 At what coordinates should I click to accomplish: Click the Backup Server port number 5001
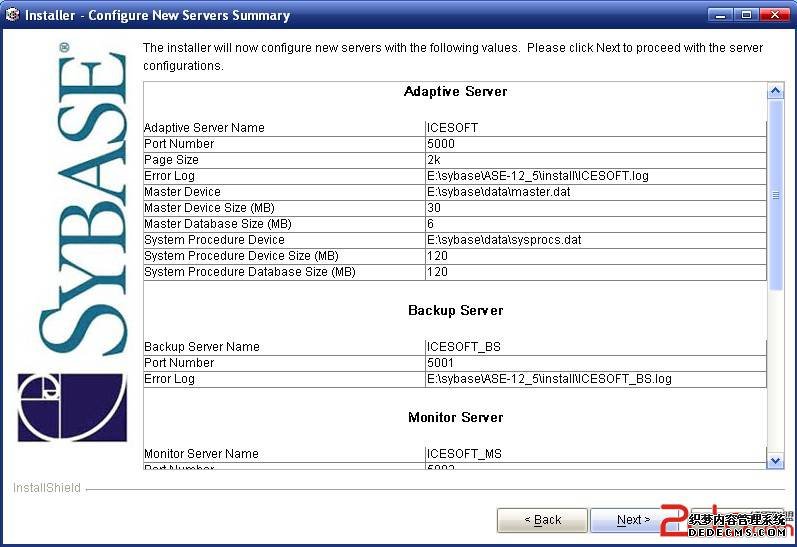[x=441, y=363]
